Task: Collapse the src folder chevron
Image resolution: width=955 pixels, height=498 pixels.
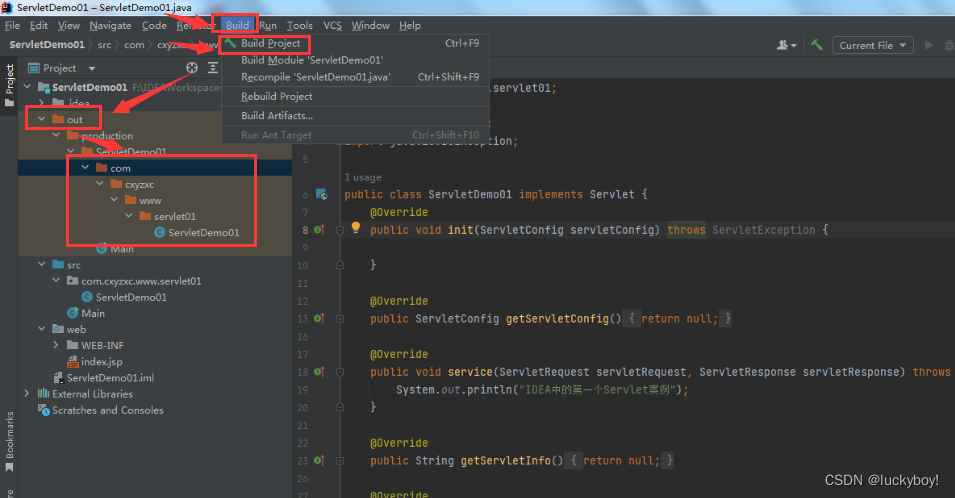Action: tap(41, 264)
